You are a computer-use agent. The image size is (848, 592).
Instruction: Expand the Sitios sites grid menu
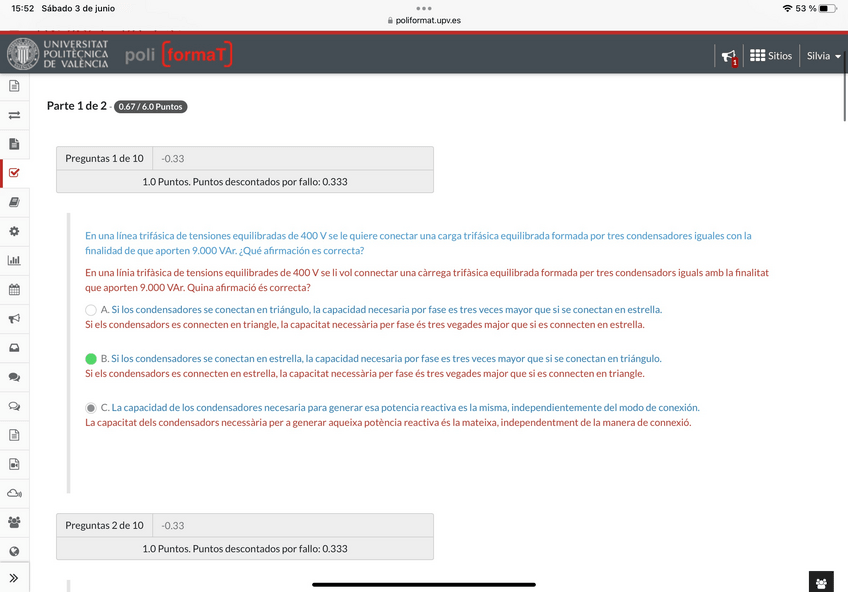[x=771, y=56]
